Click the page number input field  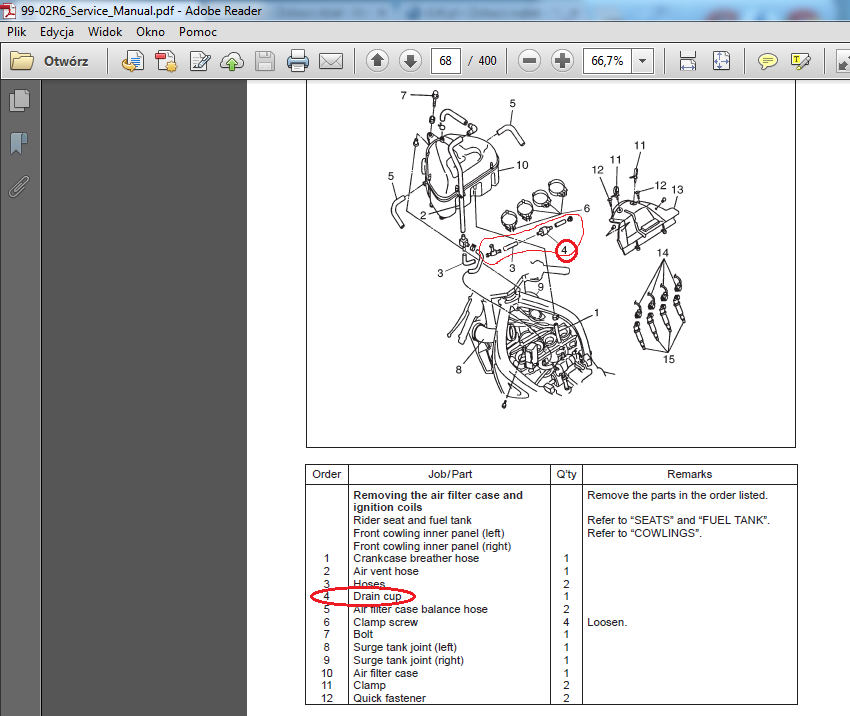coord(445,61)
